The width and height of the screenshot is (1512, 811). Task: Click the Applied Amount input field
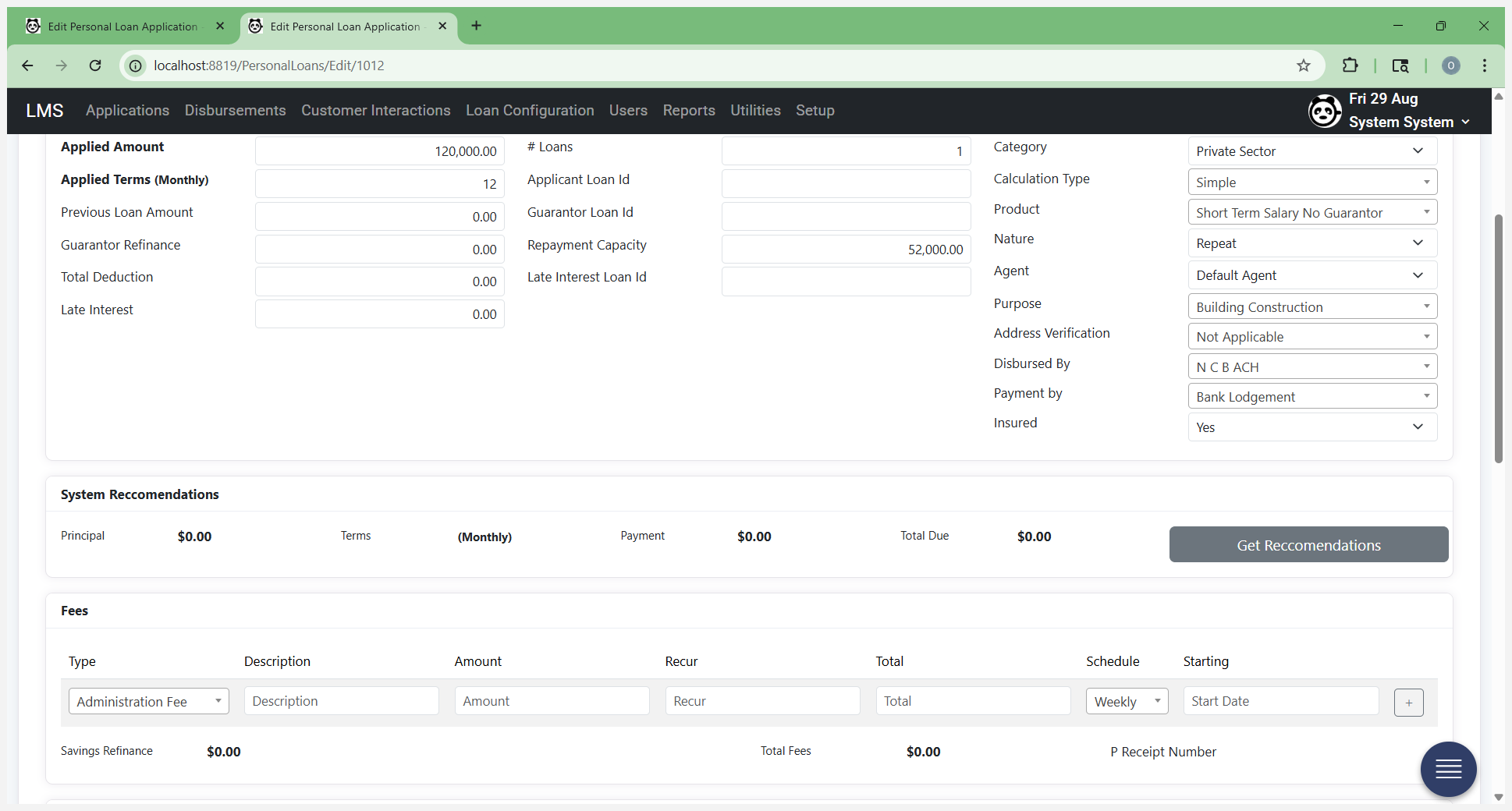379,151
